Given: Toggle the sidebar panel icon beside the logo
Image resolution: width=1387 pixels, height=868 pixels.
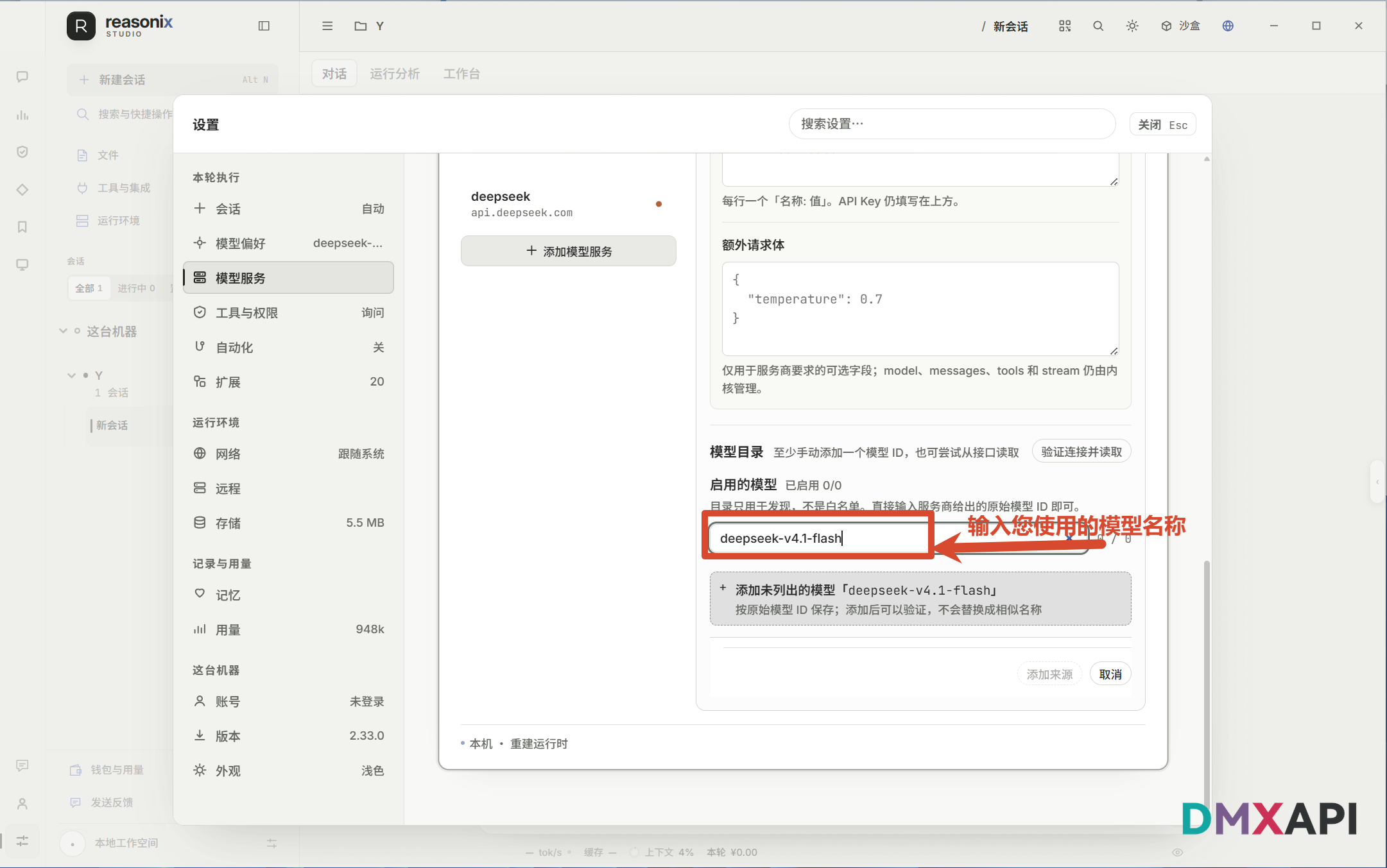Looking at the screenshot, I should point(264,26).
